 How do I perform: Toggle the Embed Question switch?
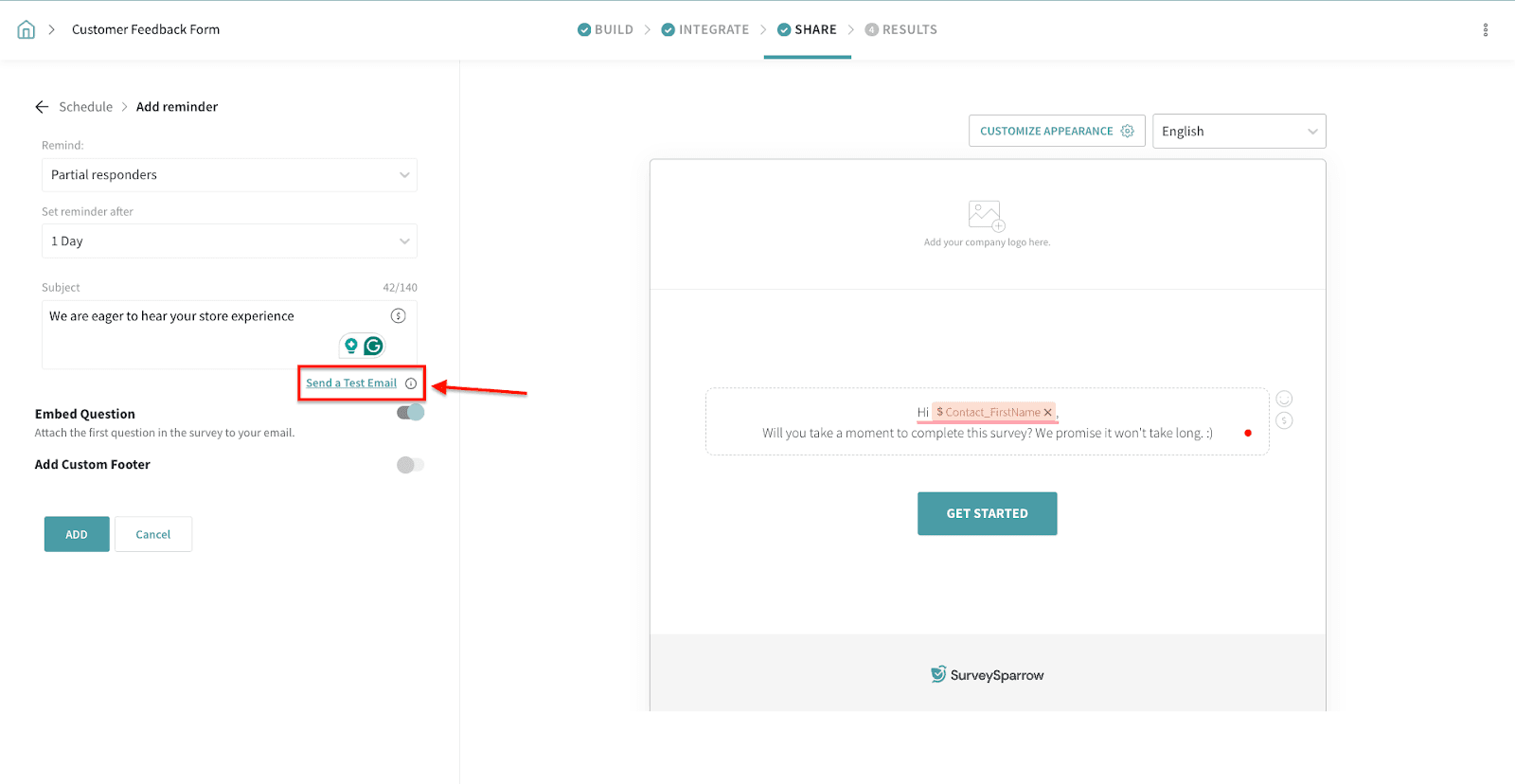point(410,413)
